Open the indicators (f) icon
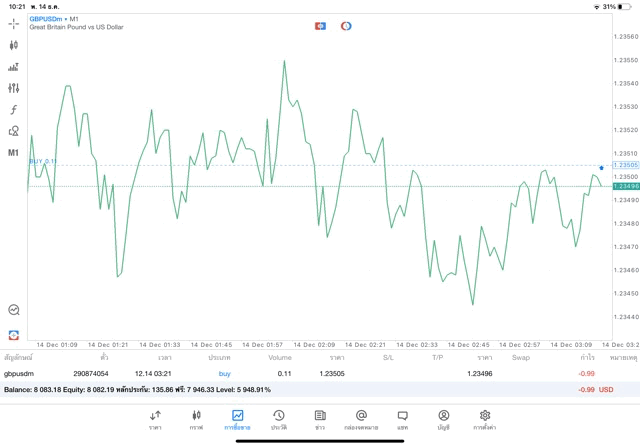The height and width of the screenshot is (447, 640). [13, 109]
